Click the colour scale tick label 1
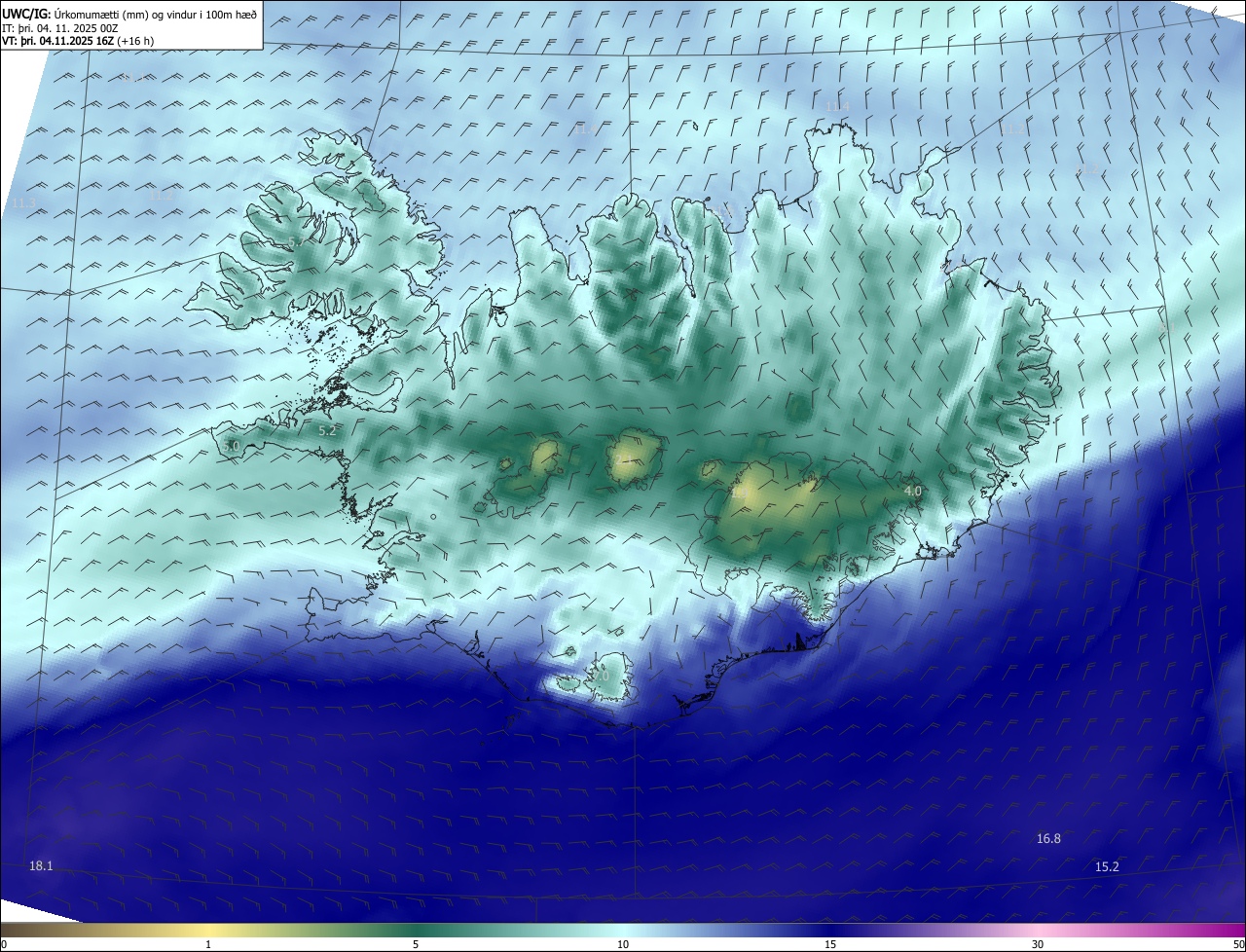This screenshot has width=1246, height=952. pos(208,944)
